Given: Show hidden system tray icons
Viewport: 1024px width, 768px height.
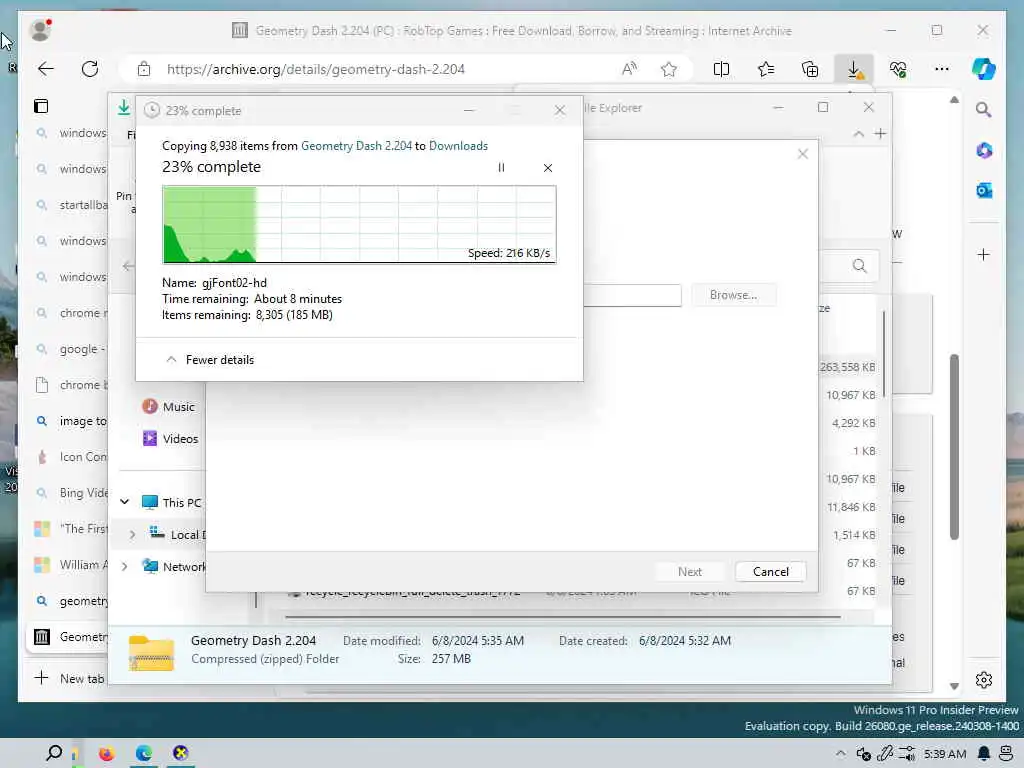Looking at the screenshot, I should pyautogui.click(x=840, y=754).
